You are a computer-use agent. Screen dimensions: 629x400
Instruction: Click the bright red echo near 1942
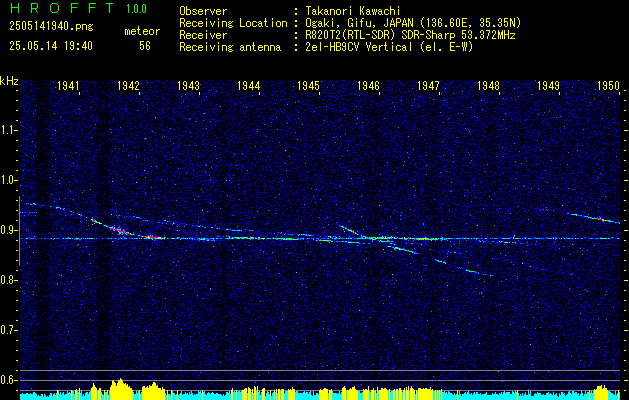(x=122, y=231)
